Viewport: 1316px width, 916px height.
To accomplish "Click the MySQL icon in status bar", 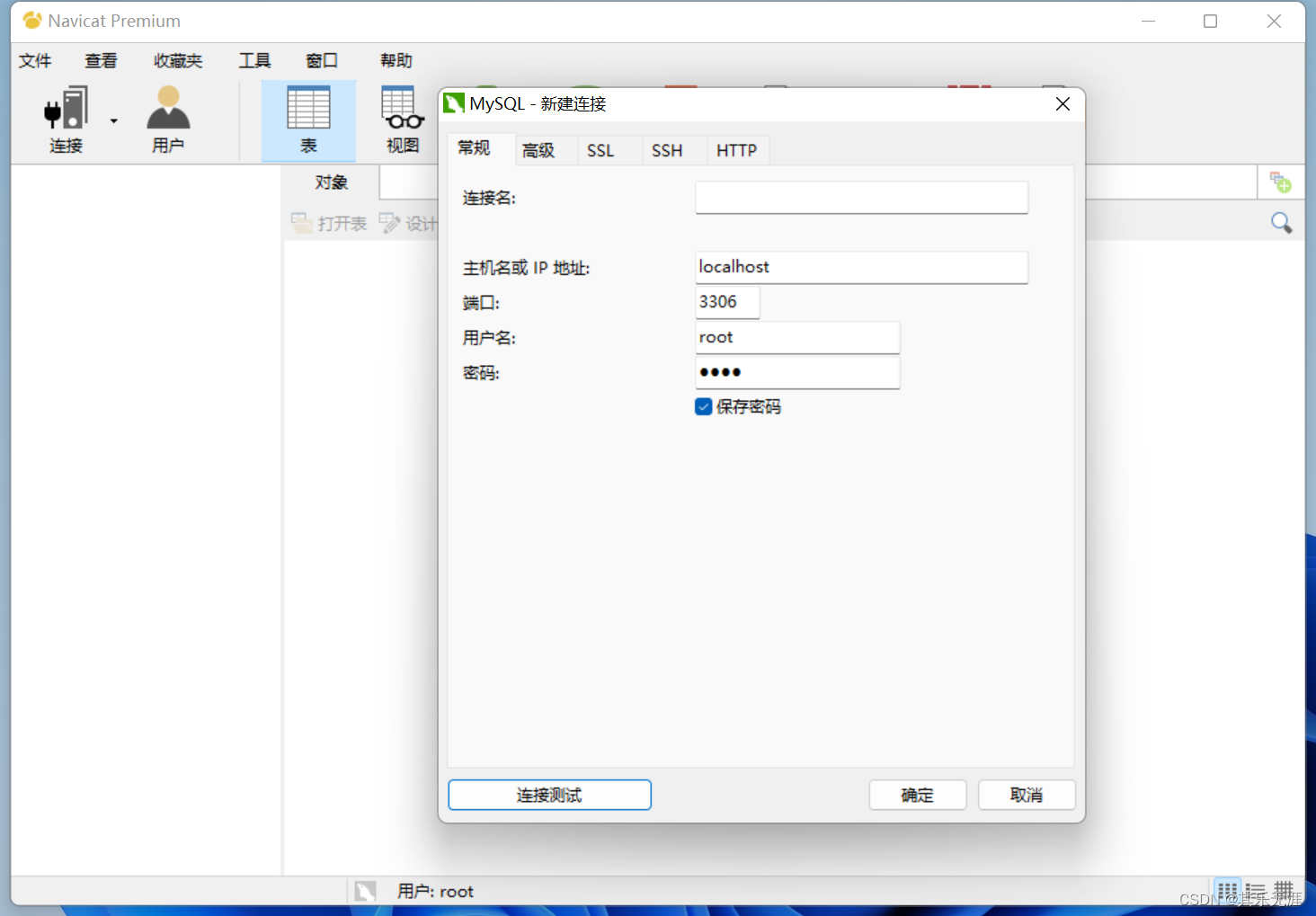I will click(365, 892).
